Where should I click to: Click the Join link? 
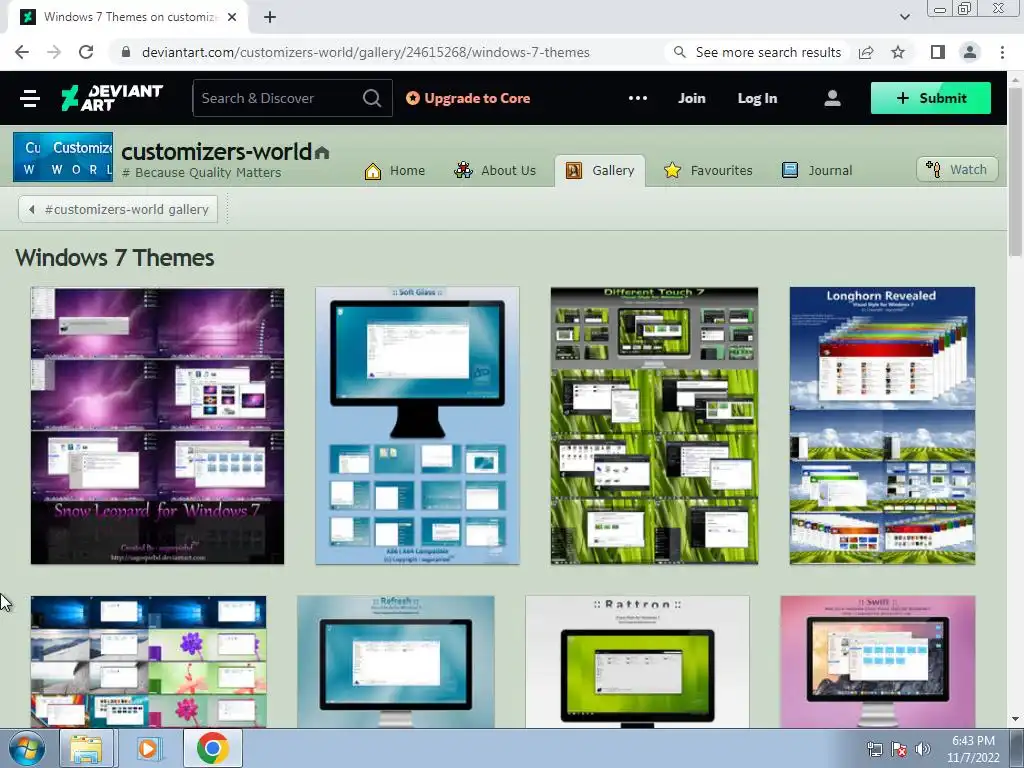tap(692, 98)
